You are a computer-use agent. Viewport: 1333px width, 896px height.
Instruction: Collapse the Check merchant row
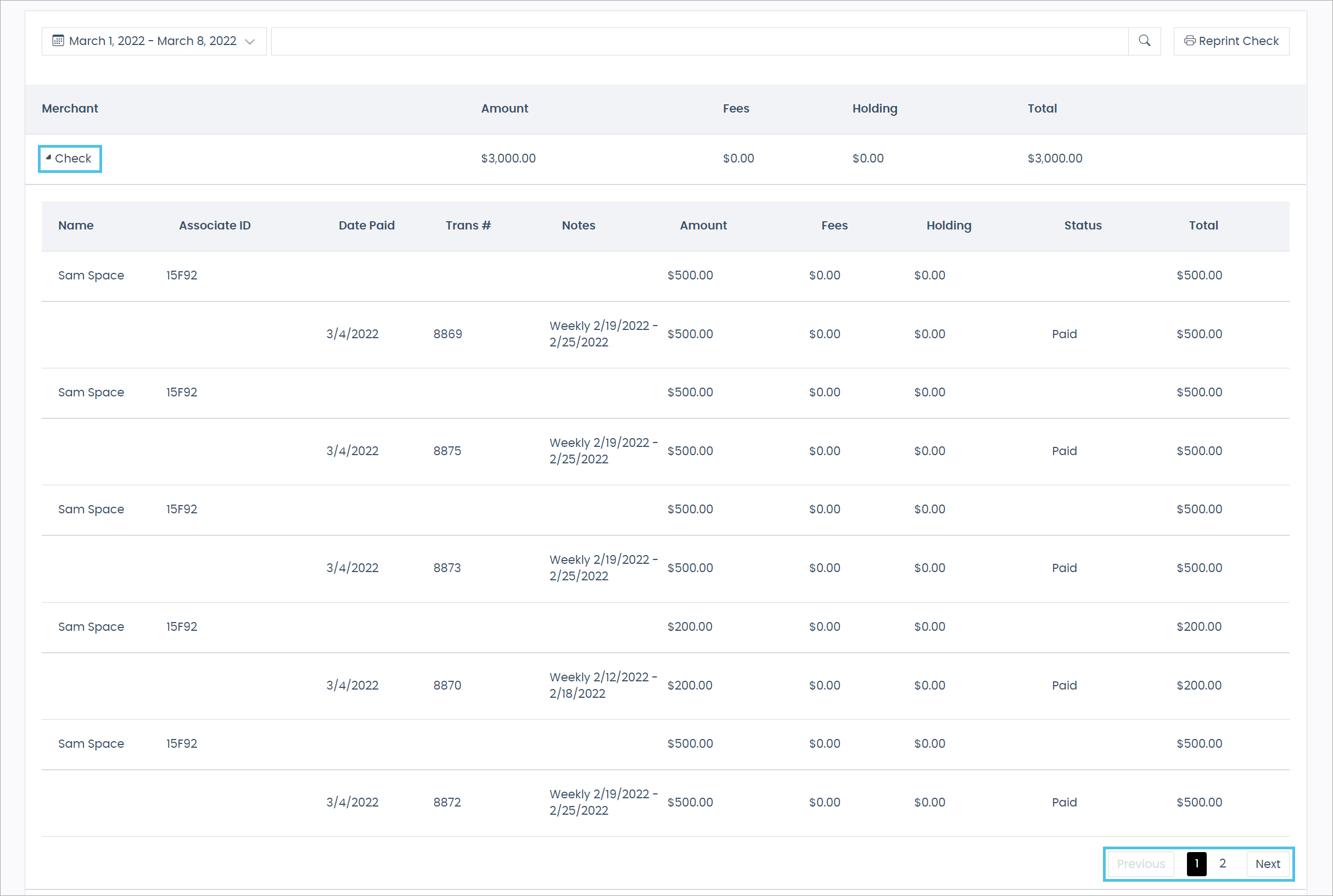pos(69,158)
